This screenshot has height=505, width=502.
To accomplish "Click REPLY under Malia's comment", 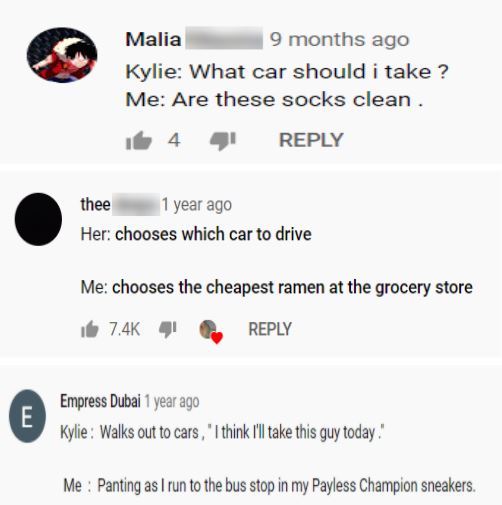I will coord(311,140).
